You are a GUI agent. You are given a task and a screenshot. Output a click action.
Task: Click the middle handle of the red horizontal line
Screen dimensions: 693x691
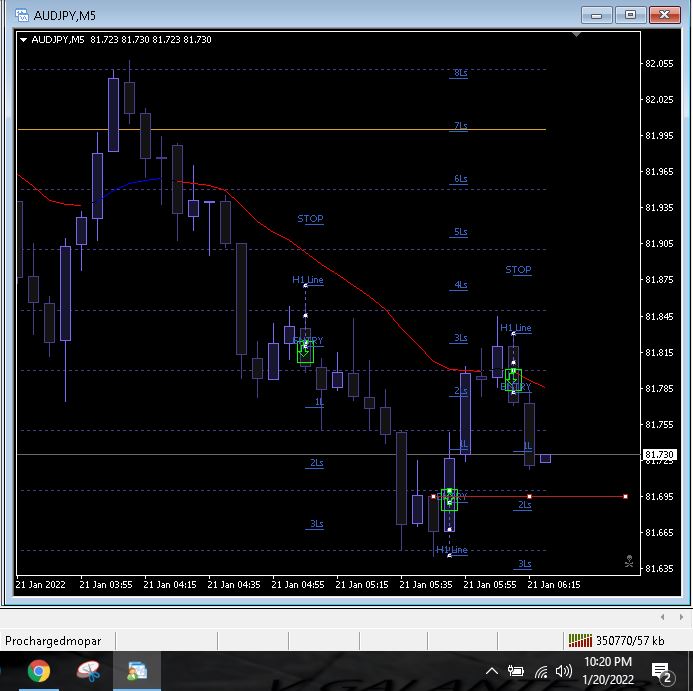coord(529,496)
